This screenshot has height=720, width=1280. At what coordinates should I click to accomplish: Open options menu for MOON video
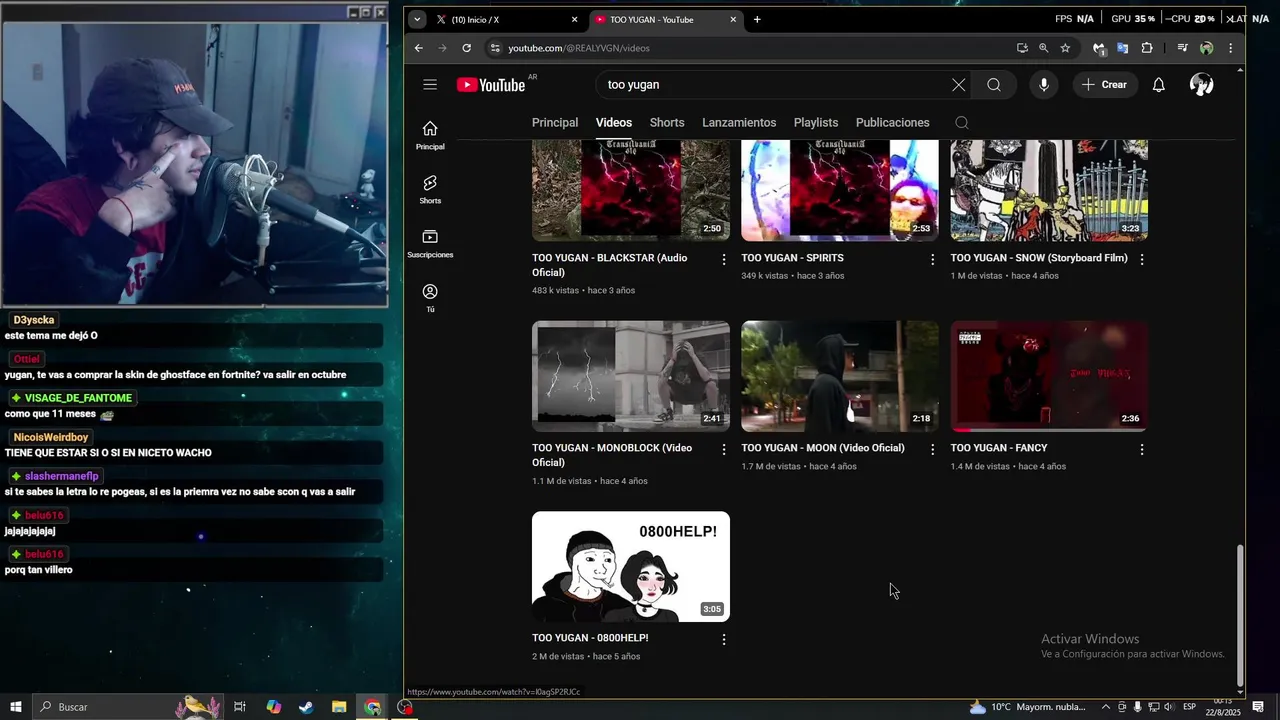[x=933, y=450]
